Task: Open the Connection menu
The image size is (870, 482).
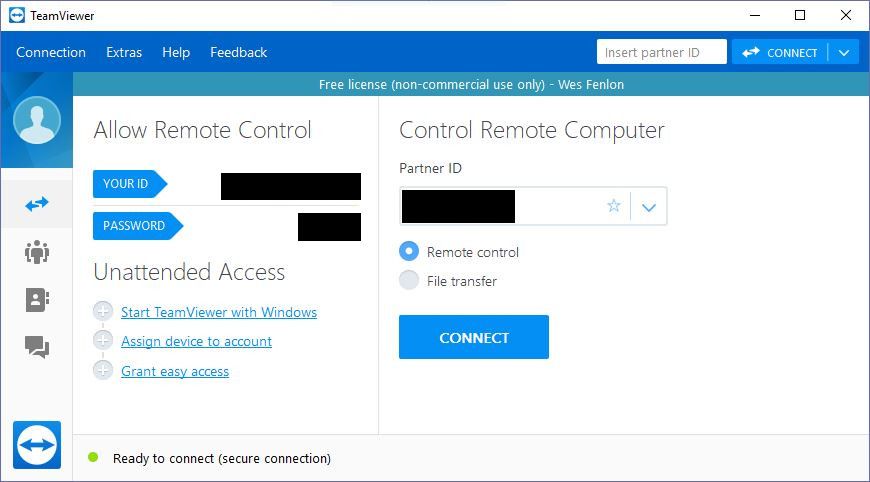Action: point(51,53)
